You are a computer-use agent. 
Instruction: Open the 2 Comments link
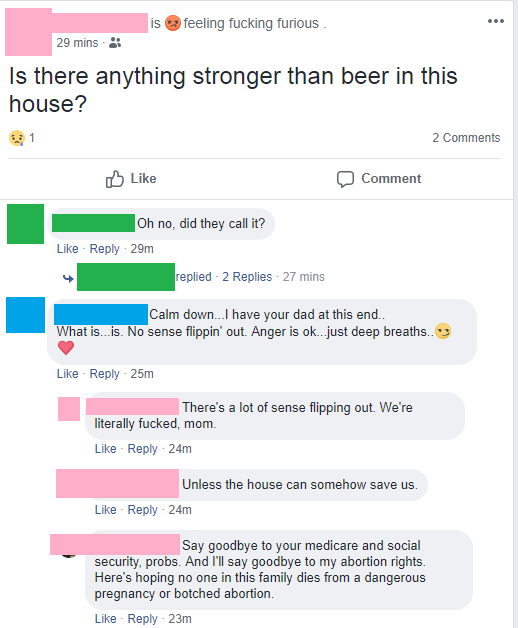click(x=466, y=138)
